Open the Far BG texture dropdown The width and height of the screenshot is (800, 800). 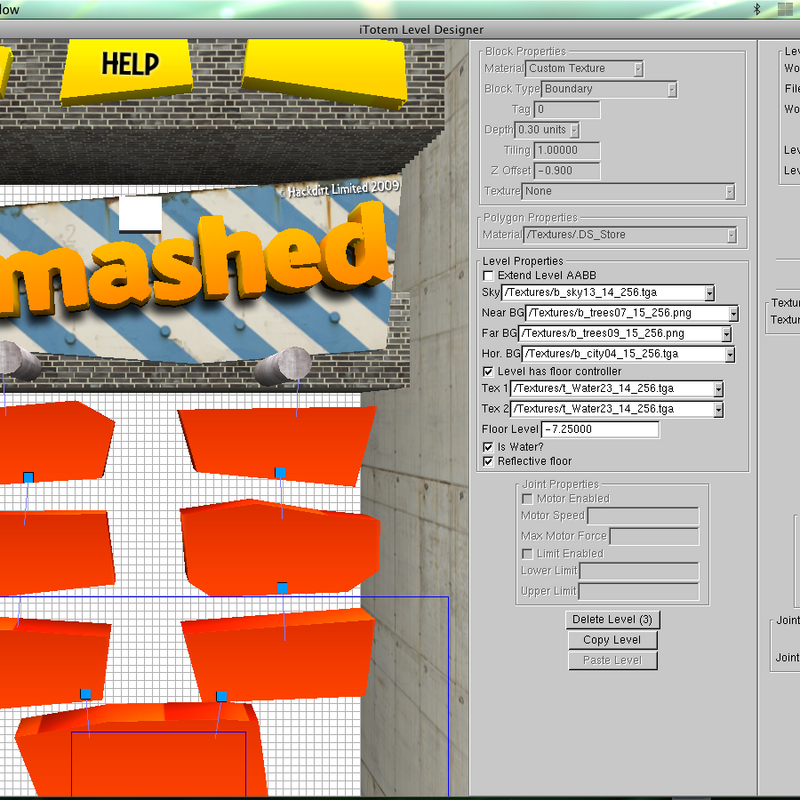point(624,333)
